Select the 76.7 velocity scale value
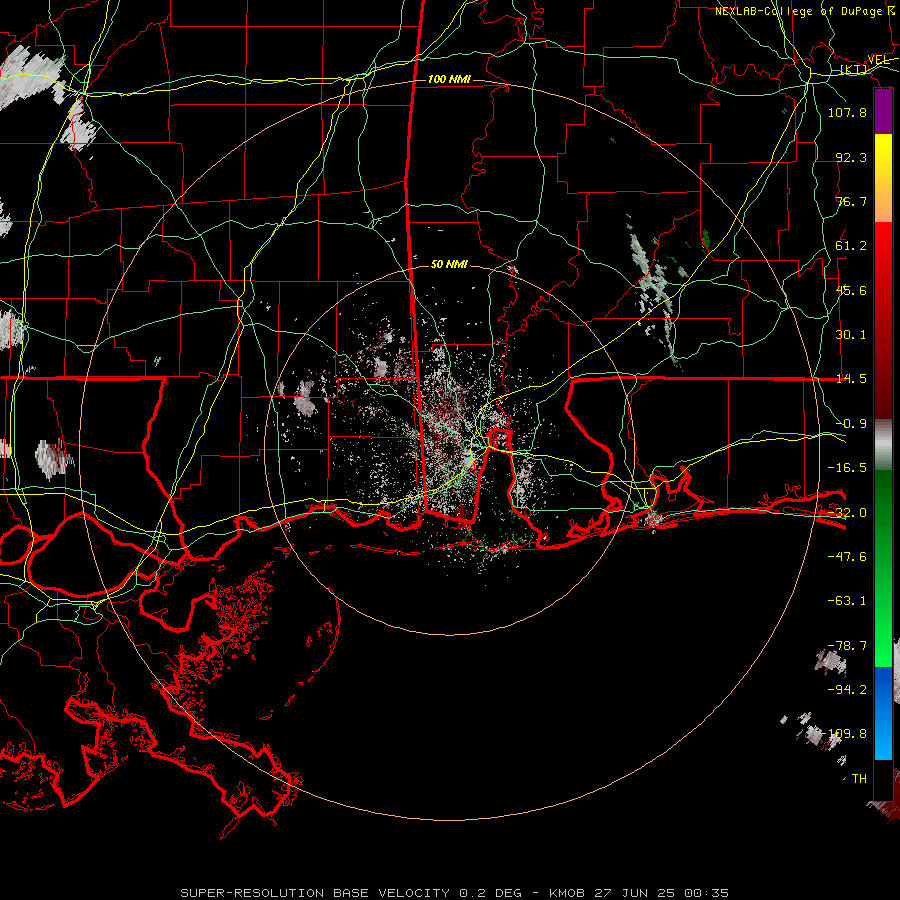 tap(851, 201)
